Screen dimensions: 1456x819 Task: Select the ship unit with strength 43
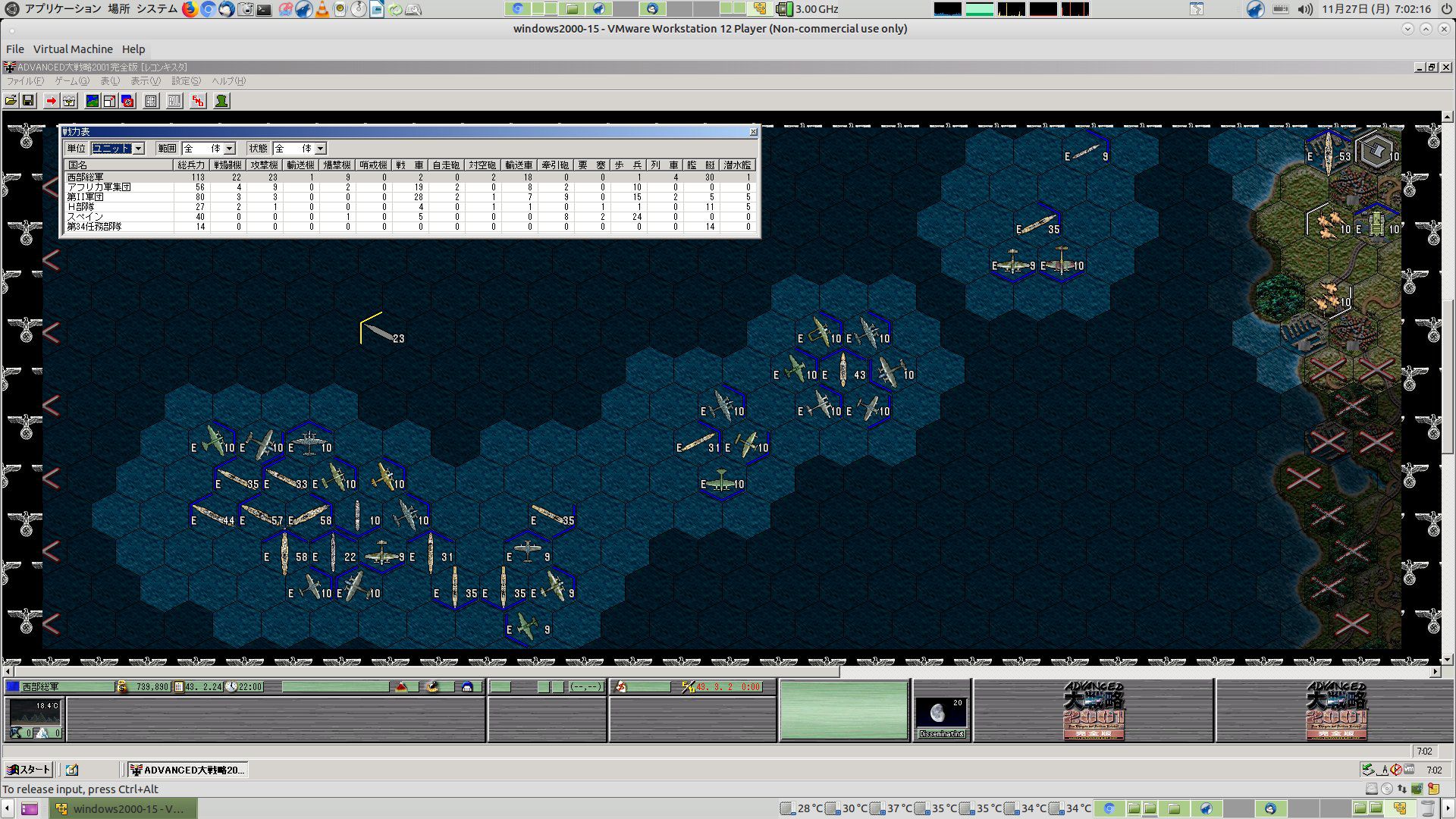click(x=843, y=370)
